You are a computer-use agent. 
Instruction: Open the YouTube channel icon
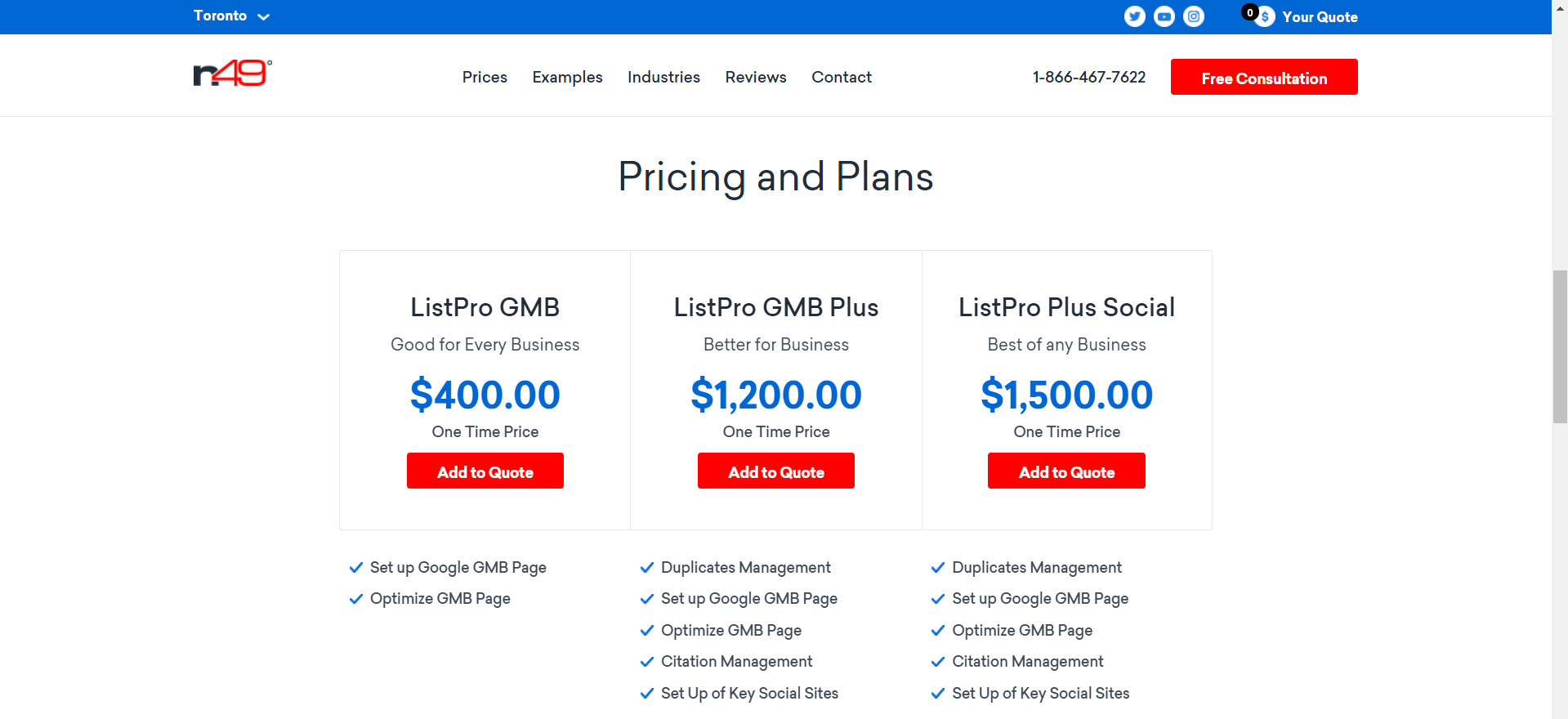(x=1164, y=16)
